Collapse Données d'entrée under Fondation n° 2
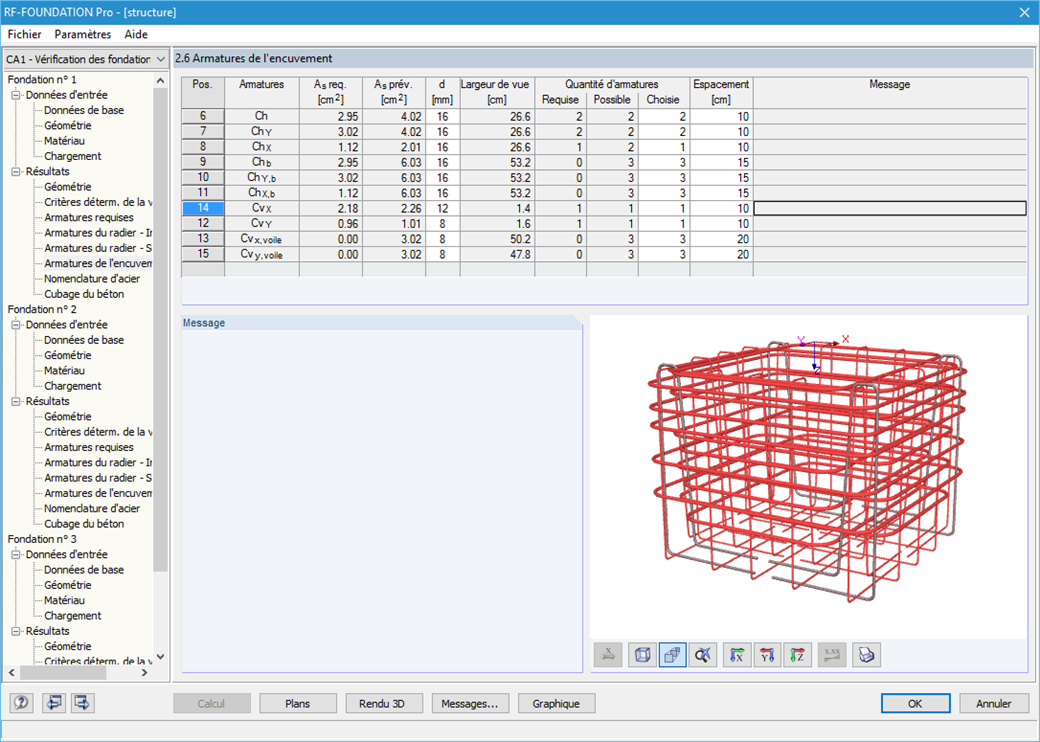The width and height of the screenshot is (1040, 742). pyautogui.click(x=16, y=325)
